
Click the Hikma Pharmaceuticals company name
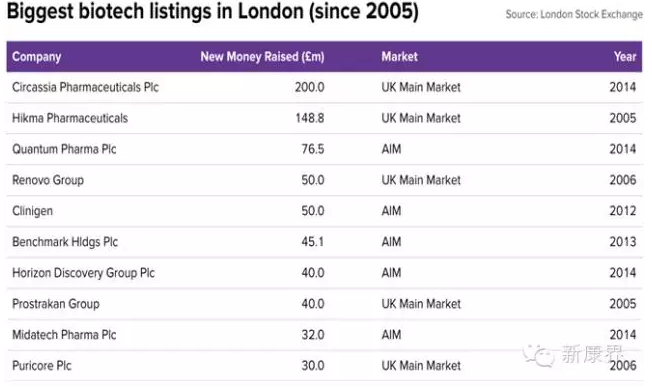pos(70,118)
